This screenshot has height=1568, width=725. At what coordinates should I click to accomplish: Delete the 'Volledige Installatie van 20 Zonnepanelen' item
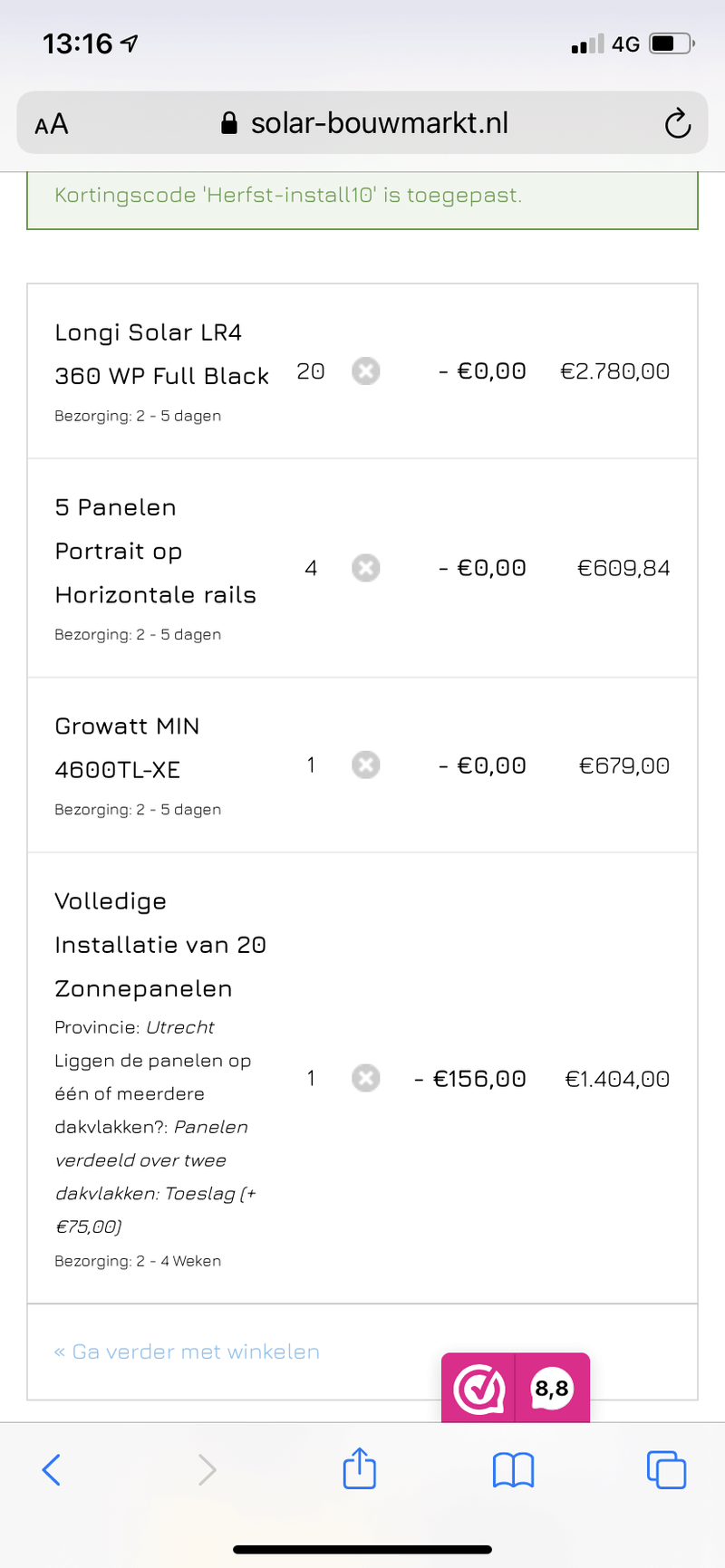366,1078
